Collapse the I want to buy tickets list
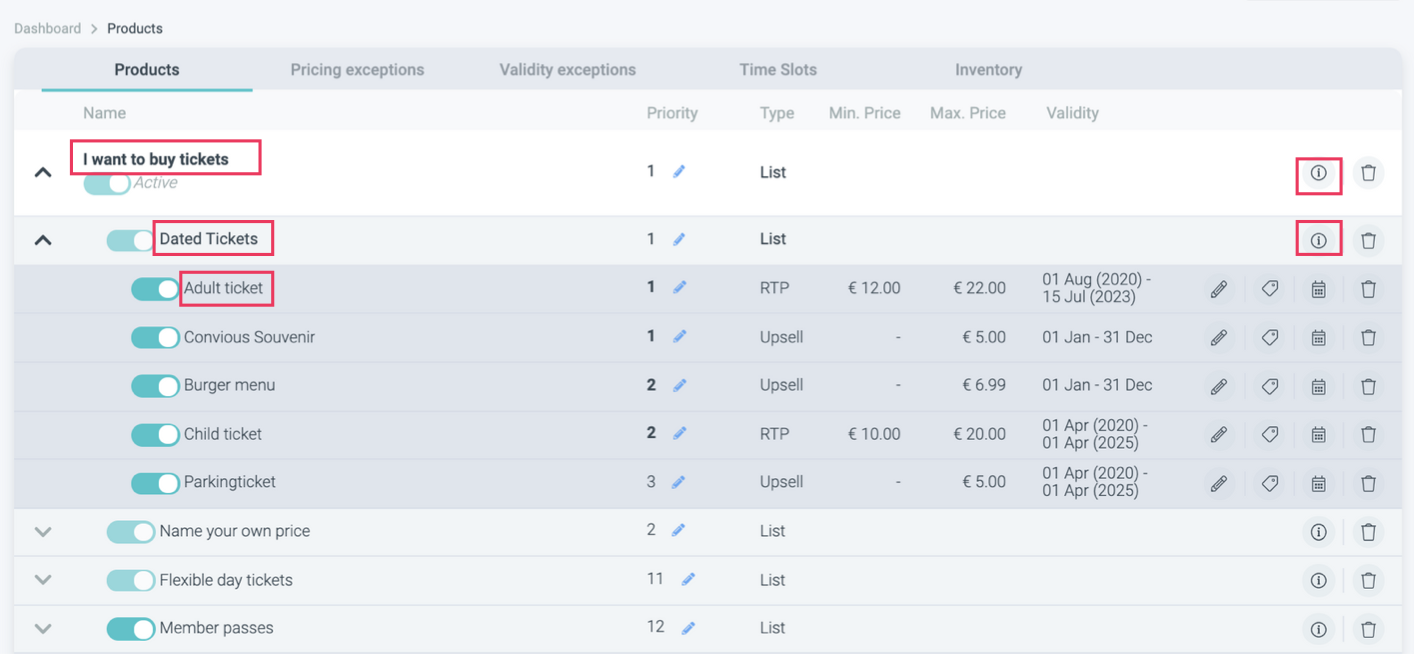 43,172
